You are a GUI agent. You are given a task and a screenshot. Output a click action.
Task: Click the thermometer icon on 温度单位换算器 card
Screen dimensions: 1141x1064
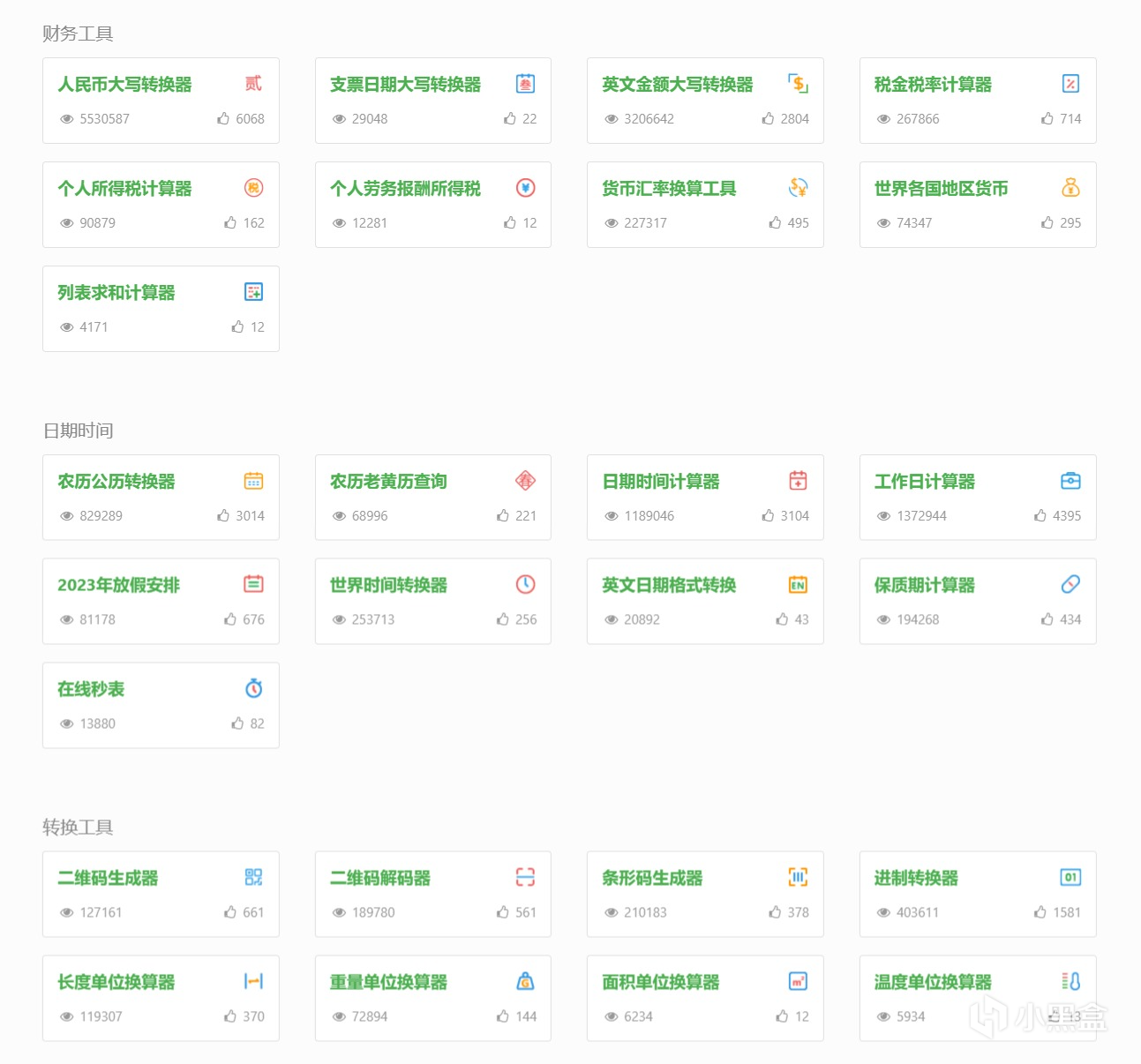coord(1070,982)
